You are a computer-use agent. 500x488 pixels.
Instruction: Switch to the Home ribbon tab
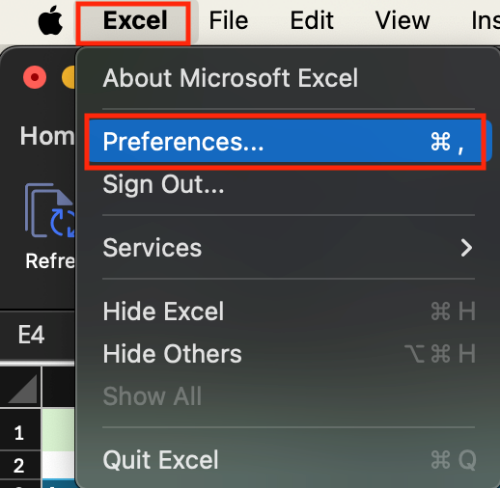(47, 136)
